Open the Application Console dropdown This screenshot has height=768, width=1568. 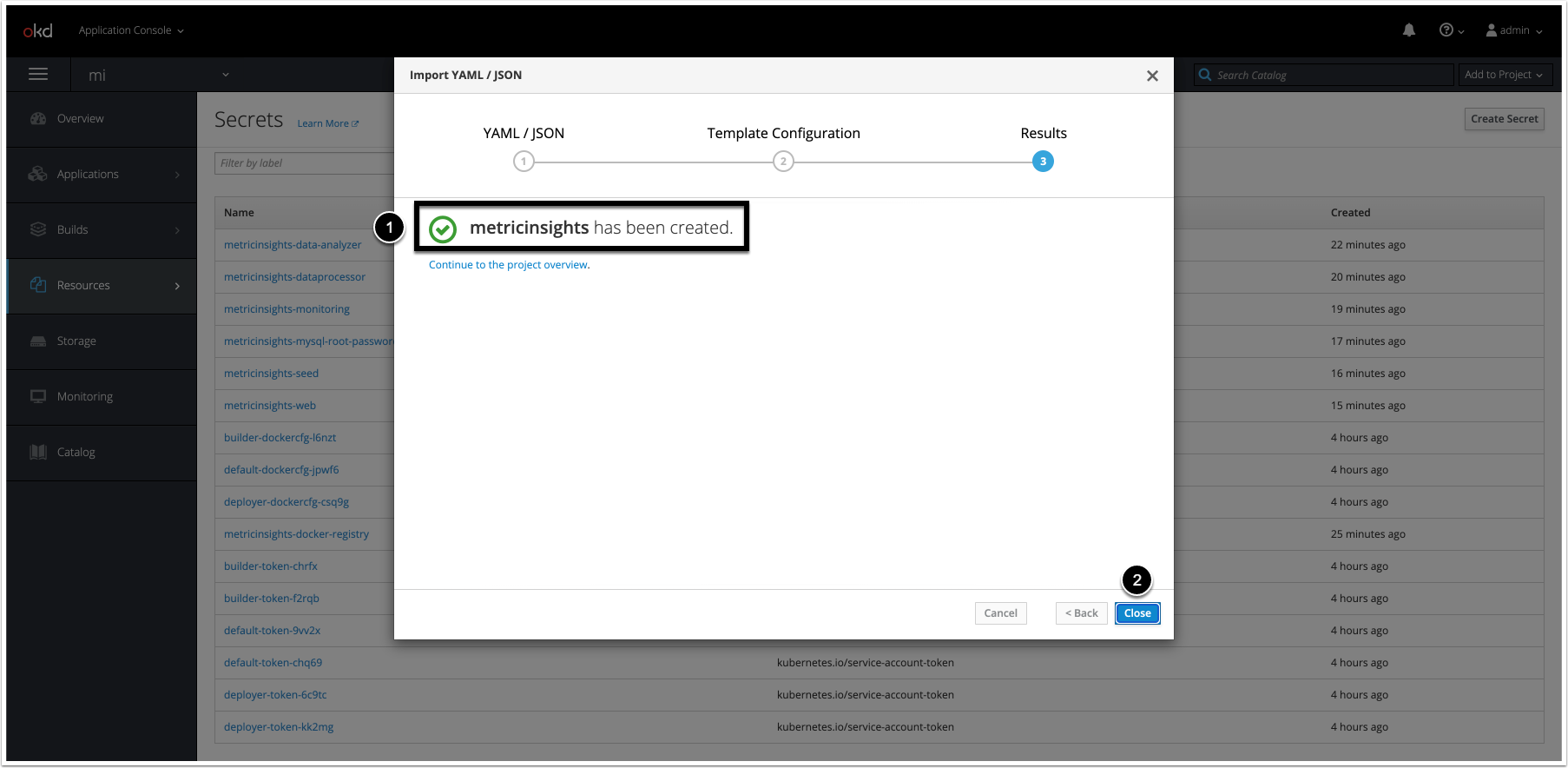(131, 30)
